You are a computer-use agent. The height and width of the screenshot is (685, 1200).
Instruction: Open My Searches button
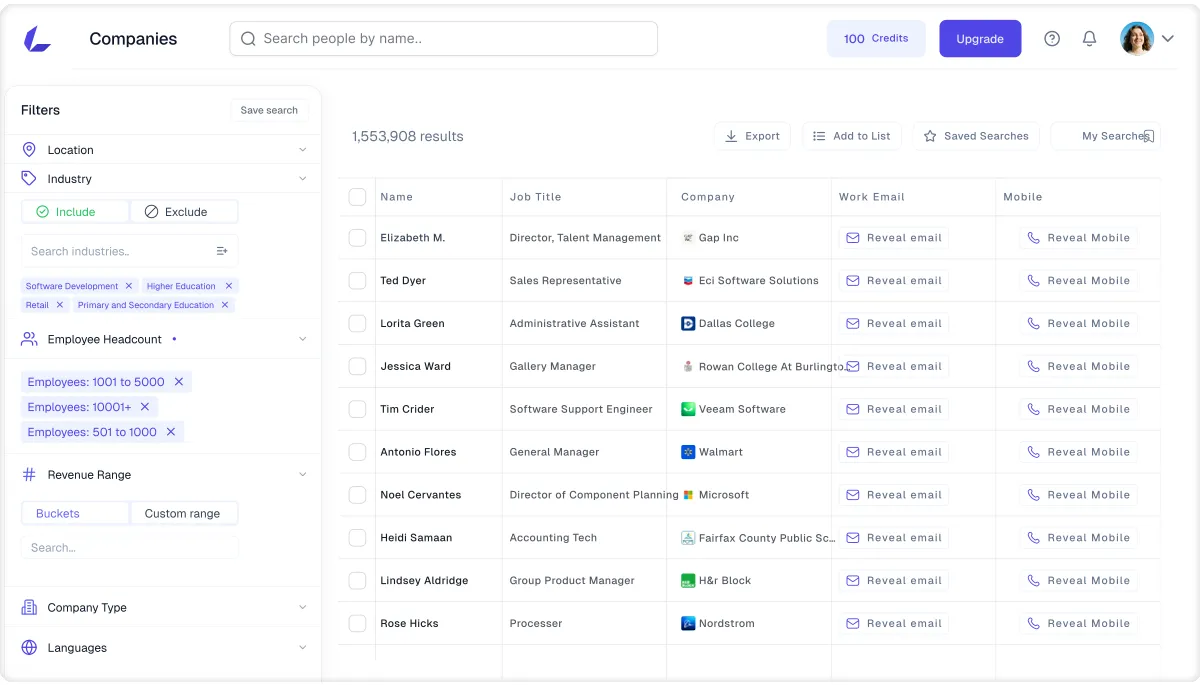(1106, 136)
